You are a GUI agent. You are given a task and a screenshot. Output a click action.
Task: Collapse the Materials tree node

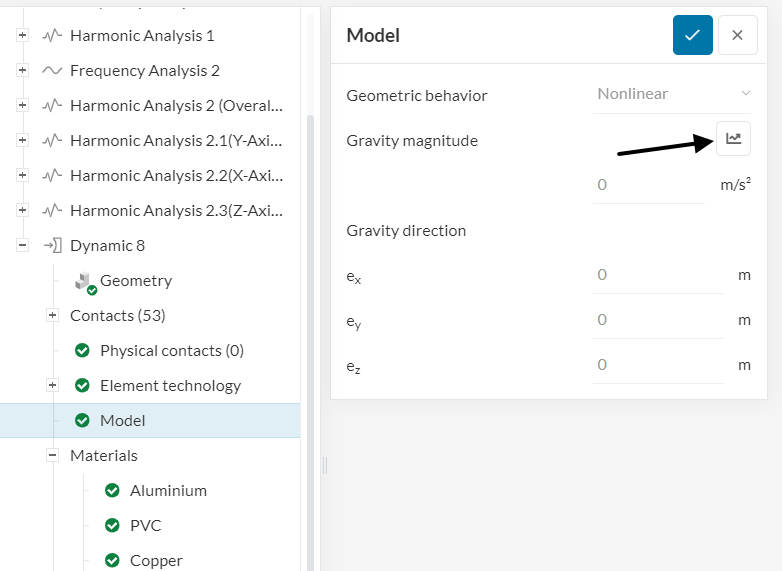pos(52,456)
